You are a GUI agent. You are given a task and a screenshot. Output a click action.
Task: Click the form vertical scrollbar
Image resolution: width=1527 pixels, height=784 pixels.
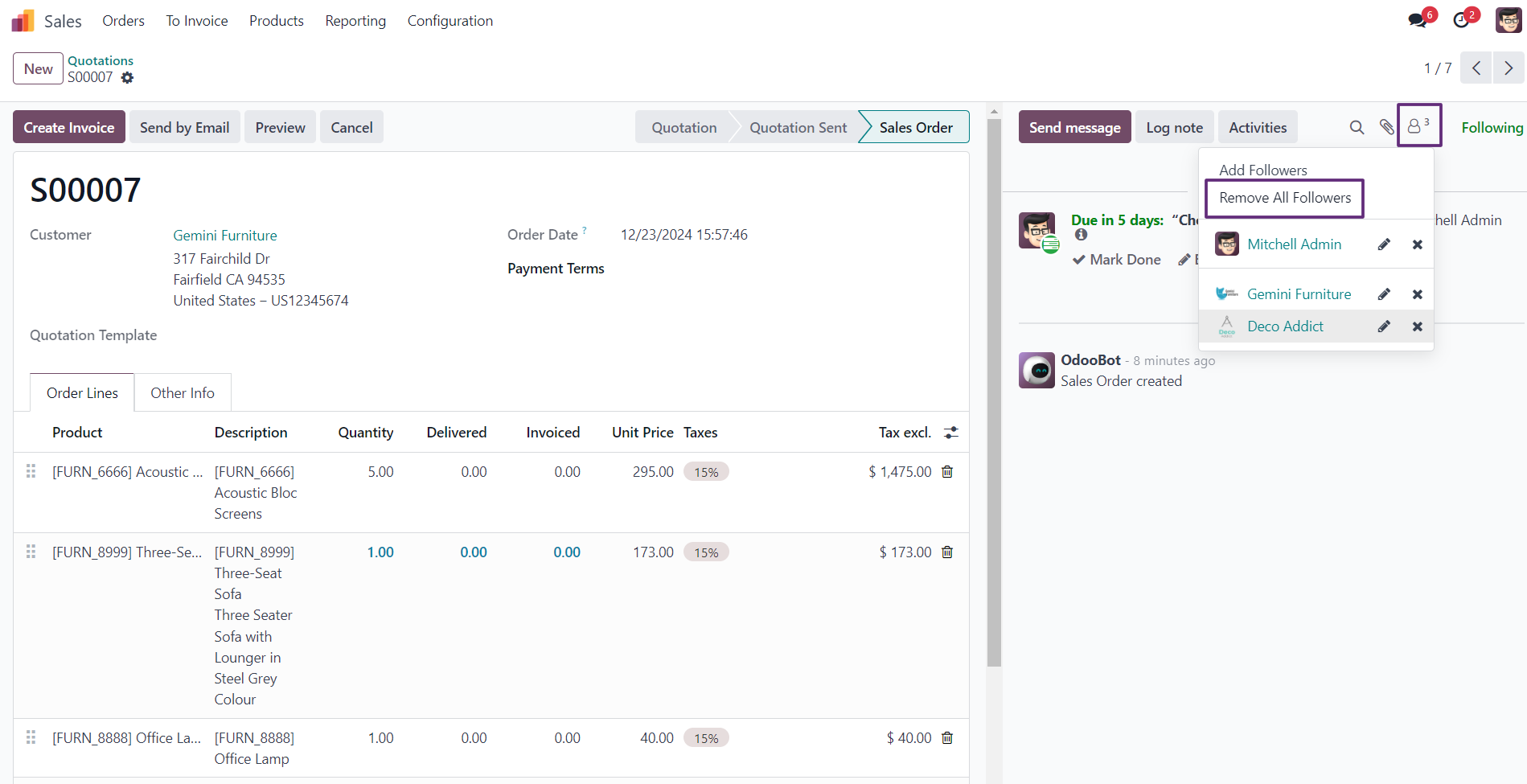[x=994, y=393]
